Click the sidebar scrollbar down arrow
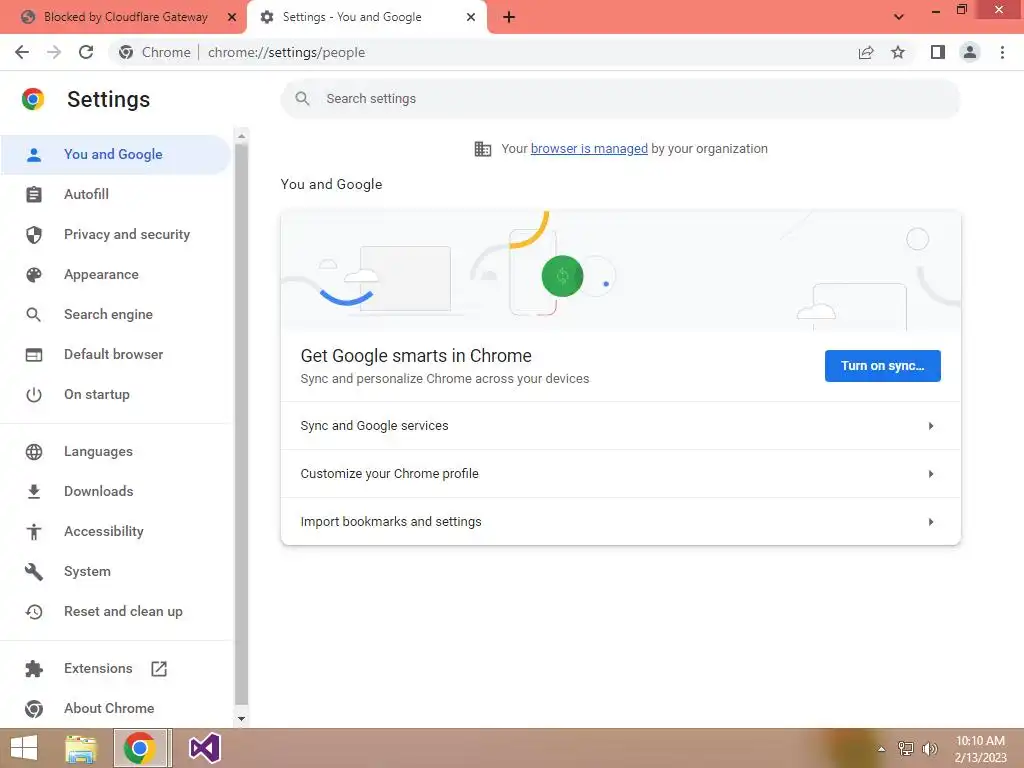Image resolution: width=1024 pixels, height=768 pixels. [242, 719]
